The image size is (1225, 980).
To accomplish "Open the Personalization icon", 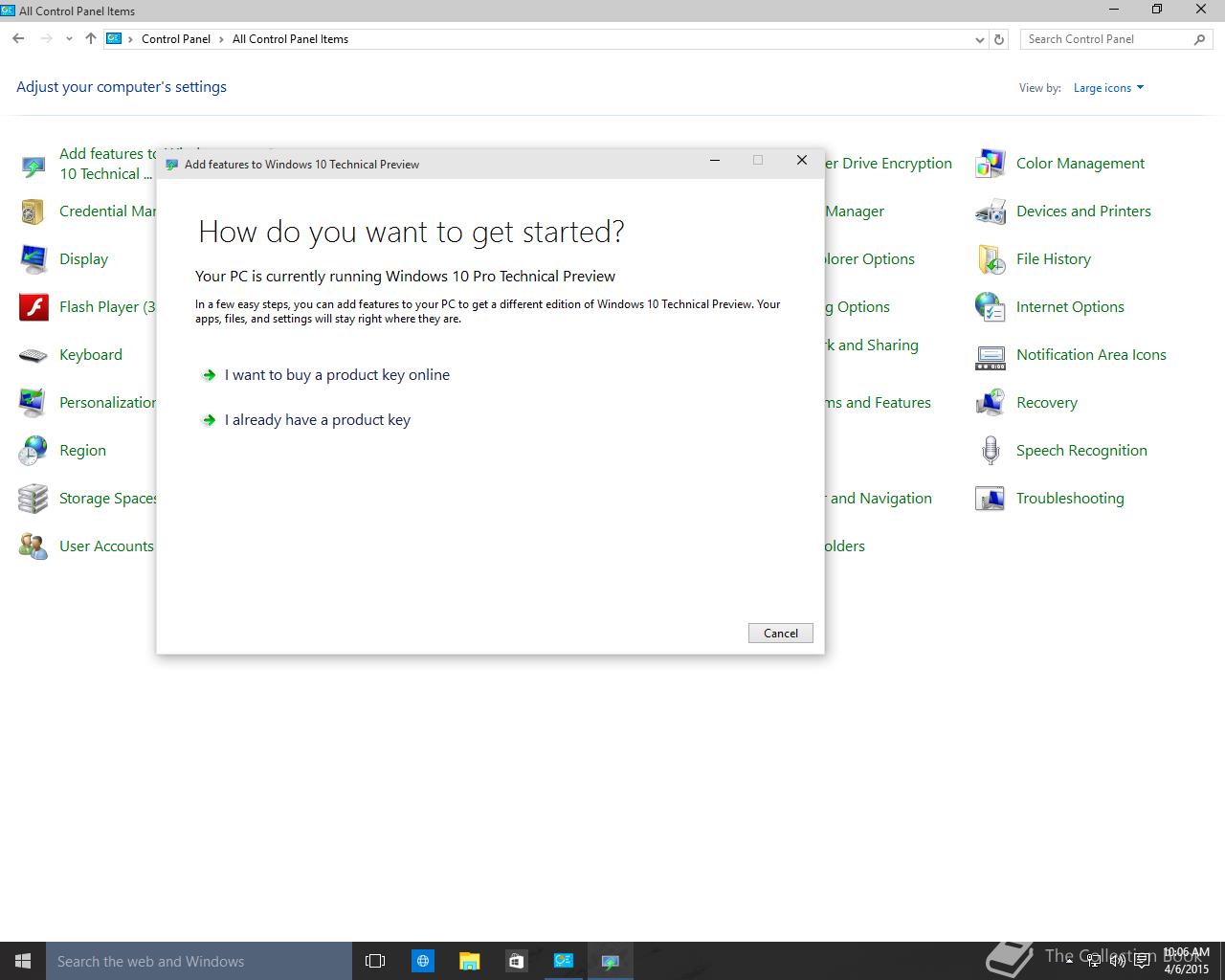I will (x=33, y=403).
